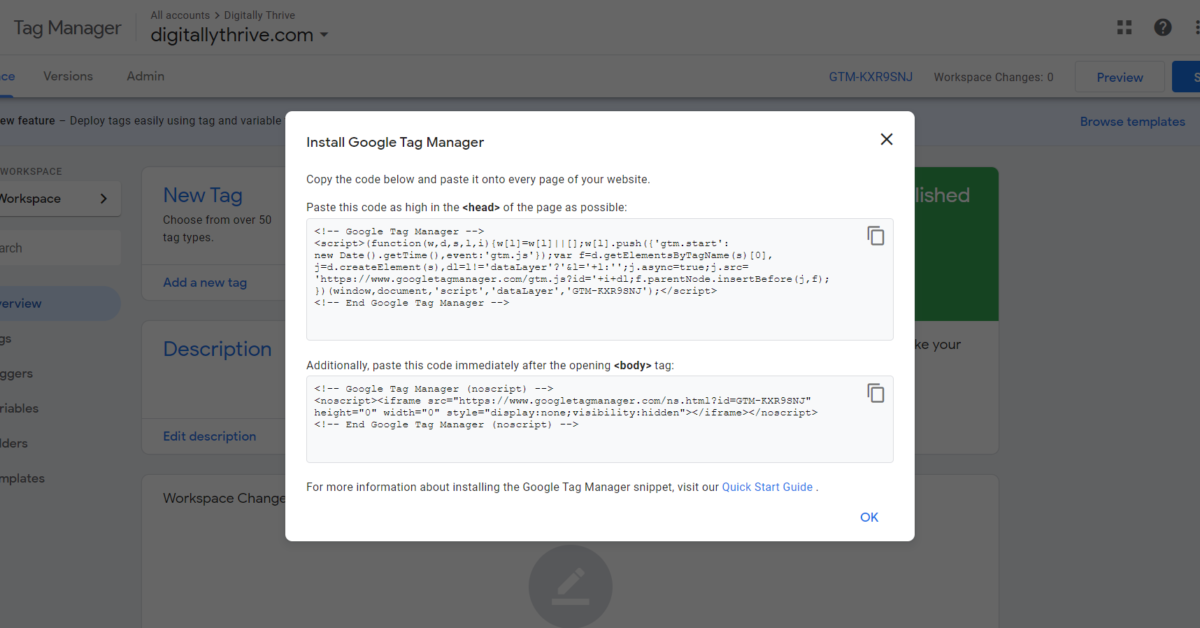Click Edit description link
This screenshot has width=1200, height=628.
click(210, 436)
